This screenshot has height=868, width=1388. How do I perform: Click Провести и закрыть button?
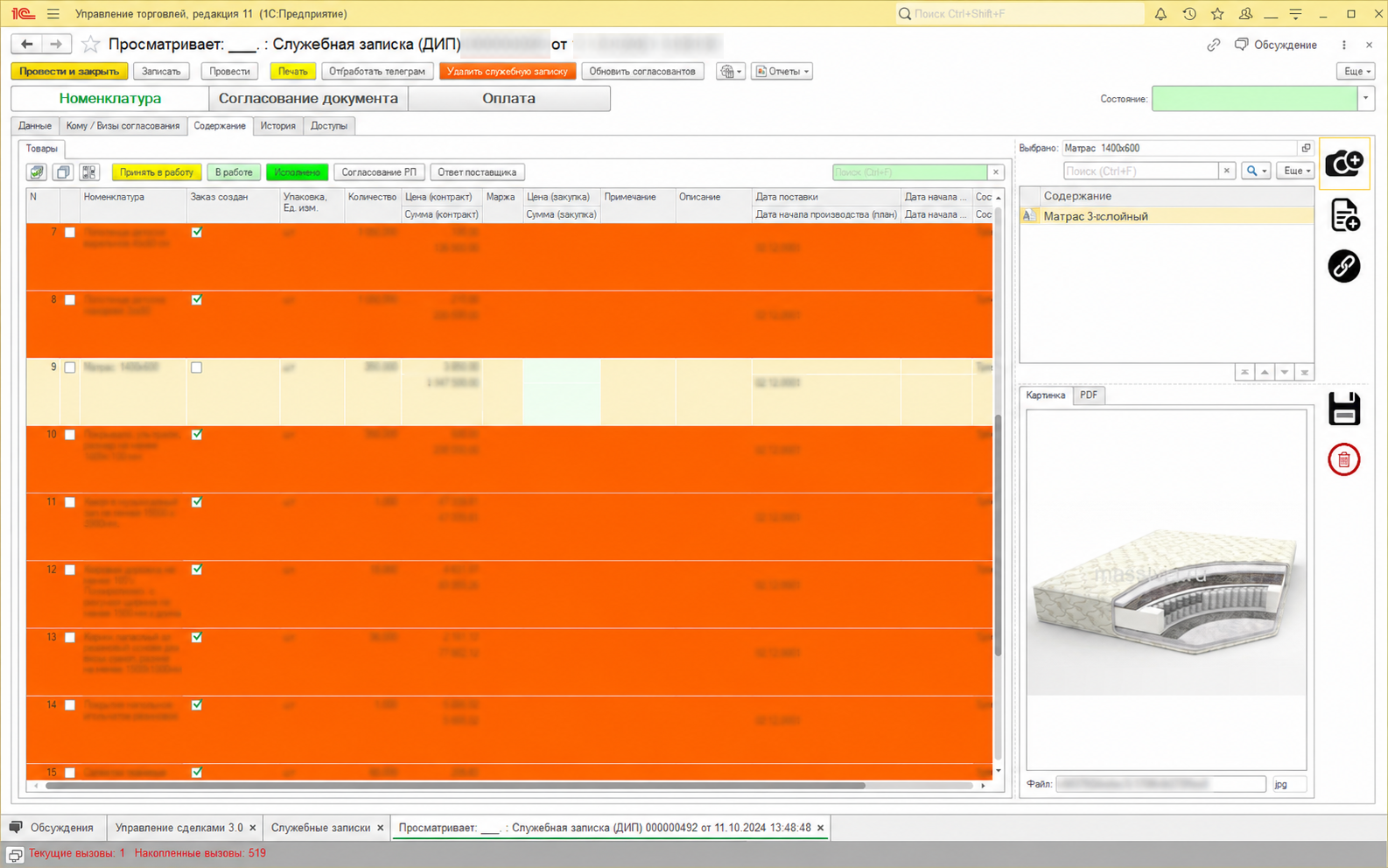click(x=69, y=72)
